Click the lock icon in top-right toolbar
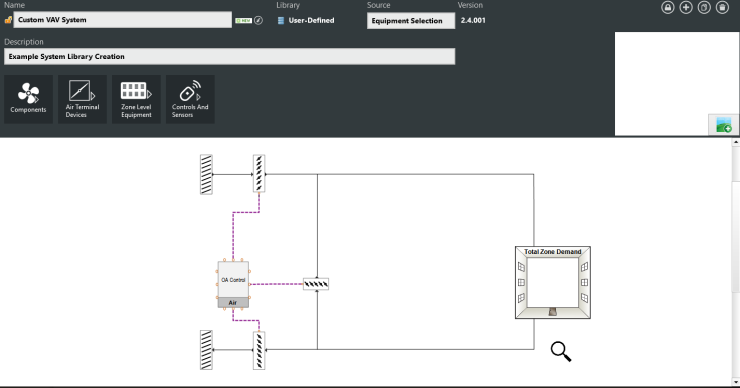The width and height of the screenshot is (740, 388). [x=667, y=8]
